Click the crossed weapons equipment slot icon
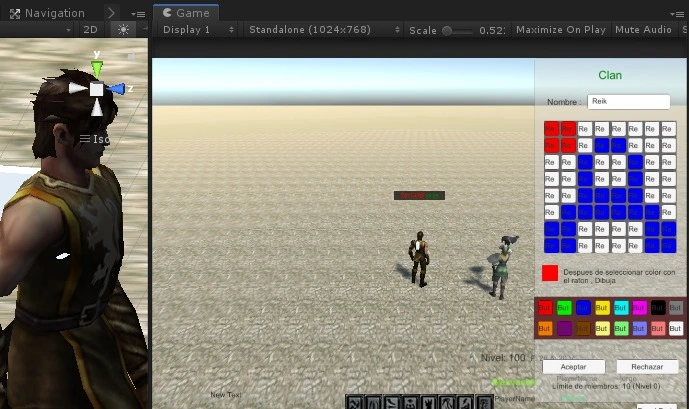The height and width of the screenshot is (409, 689). coord(355,403)
